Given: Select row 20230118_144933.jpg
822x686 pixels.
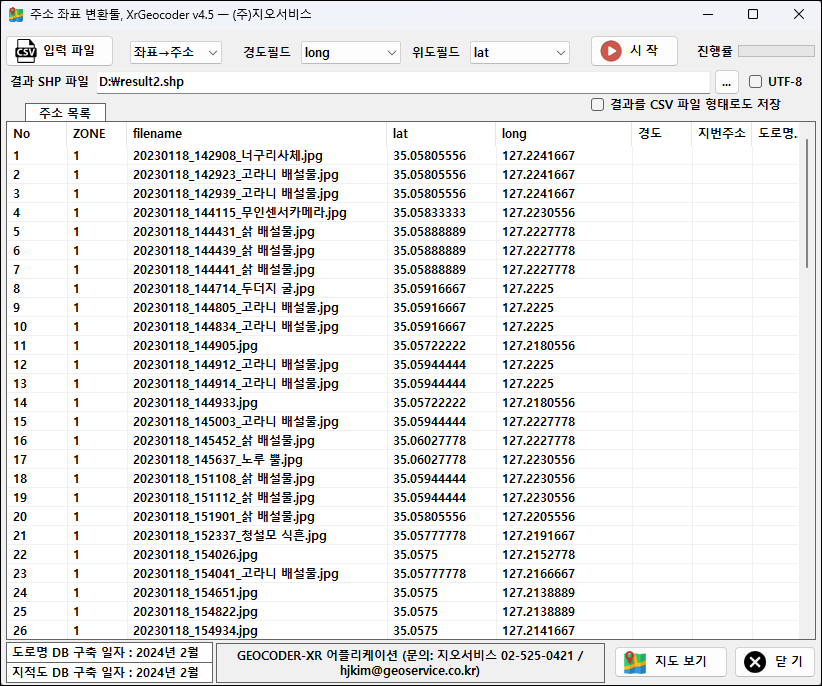Looking at the screenshot, I should coord(403,402).
